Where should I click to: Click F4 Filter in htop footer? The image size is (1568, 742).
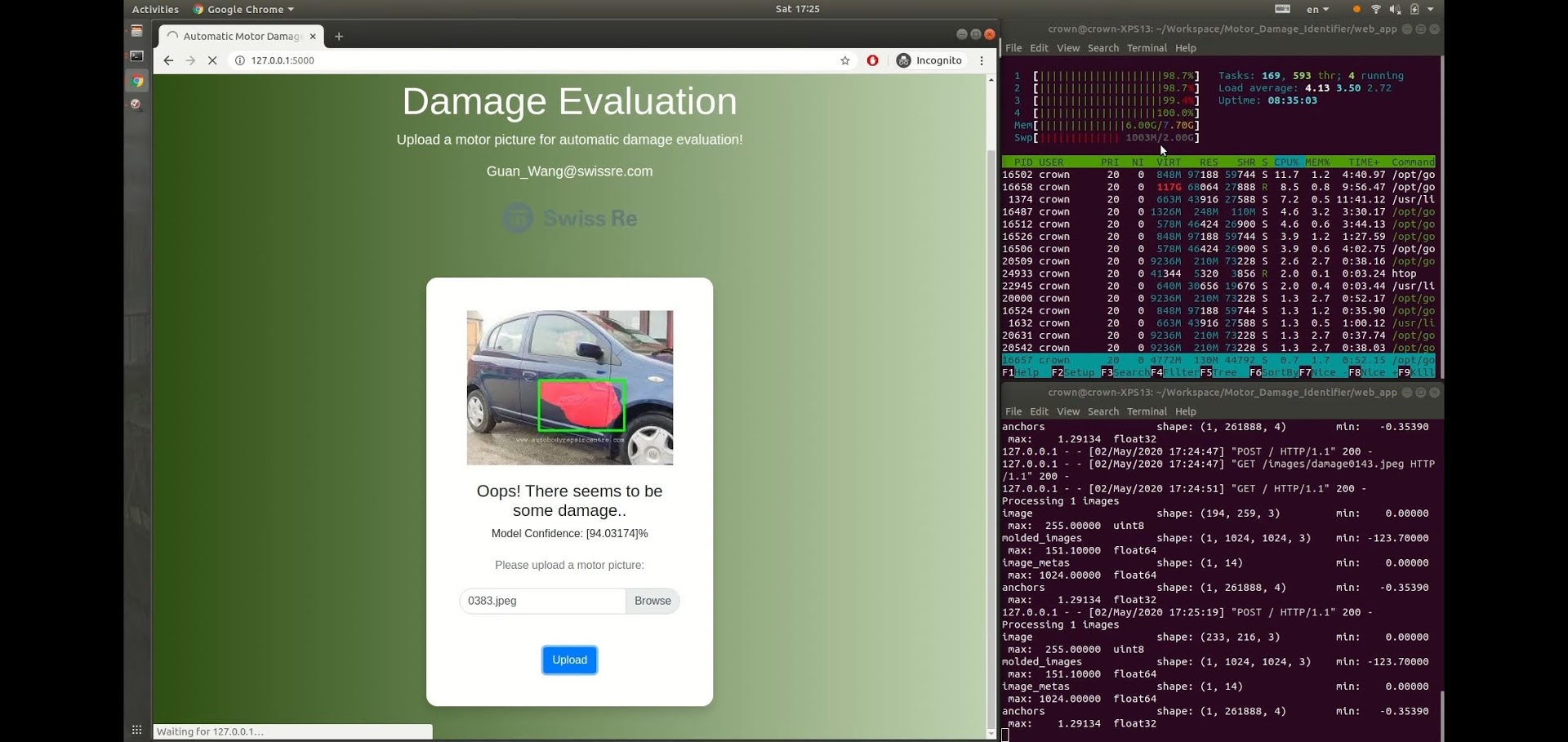tap(1175, 372)
